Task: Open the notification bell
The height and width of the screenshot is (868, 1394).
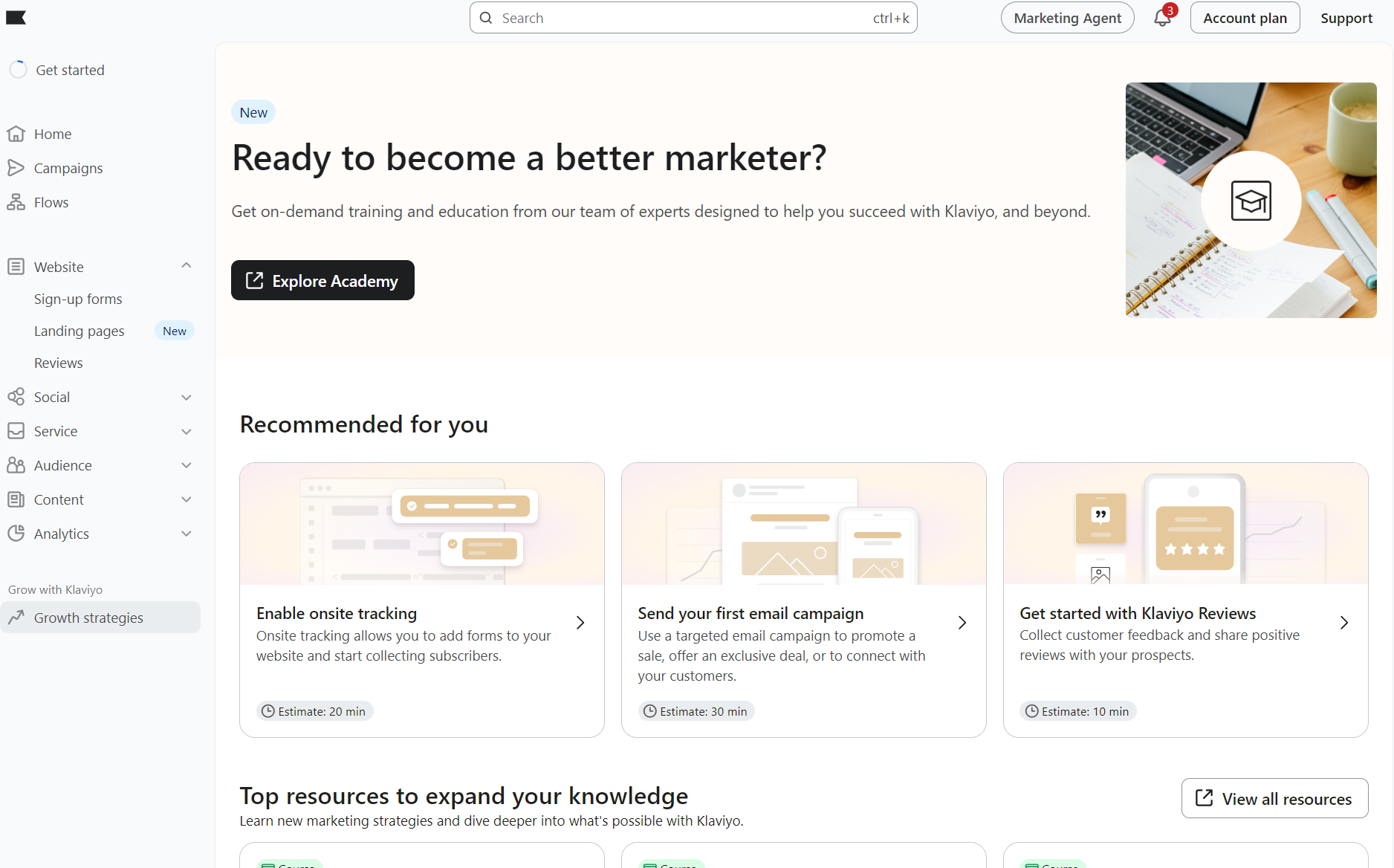Action: [1161, 17]
